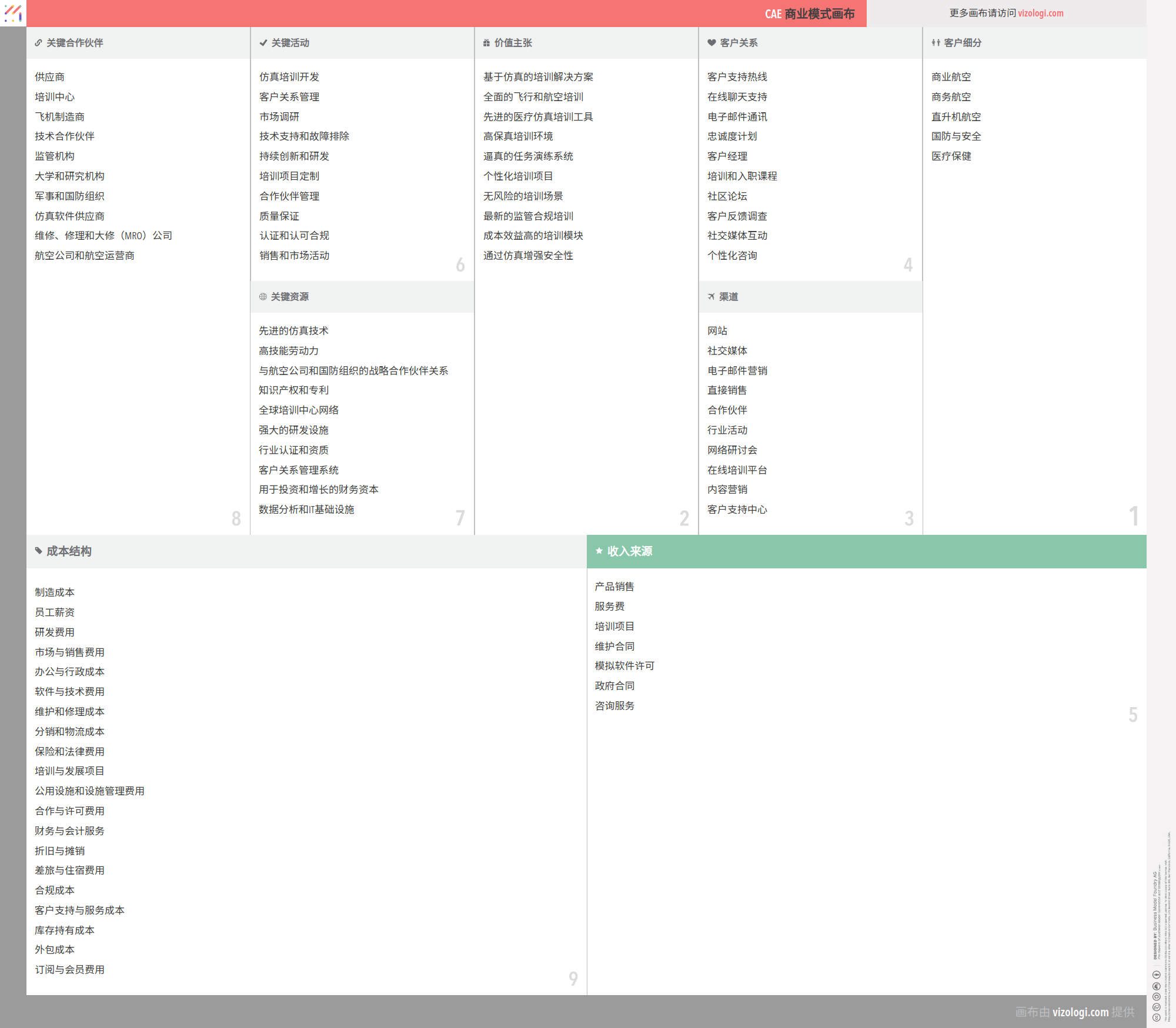Viewport: 1176px width, 1028px height.
Task: Click the checkmark icon beside 关键活动
Action: coord(263,43)
